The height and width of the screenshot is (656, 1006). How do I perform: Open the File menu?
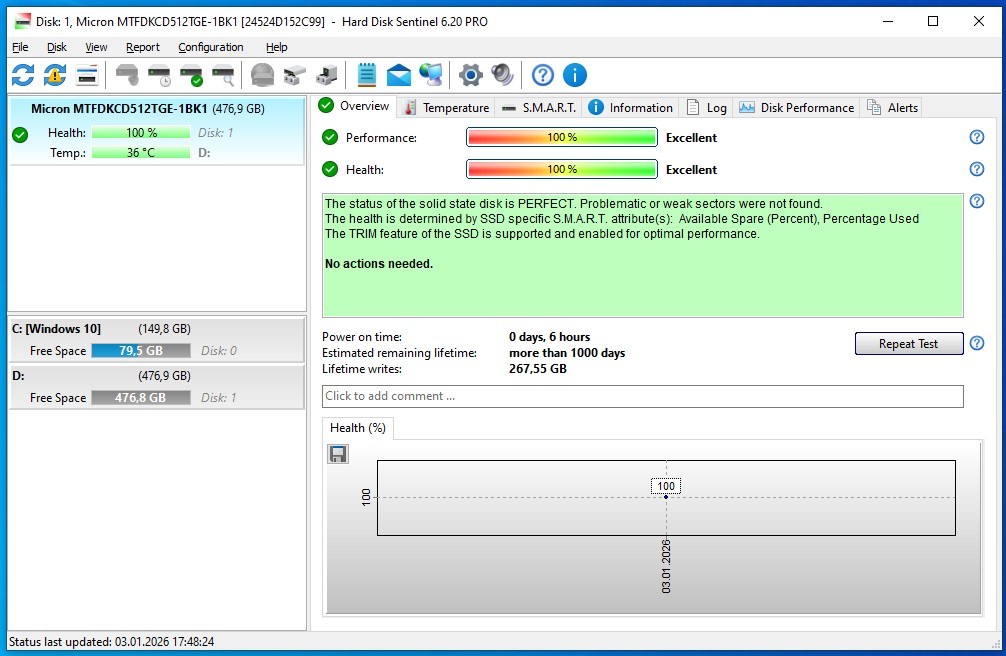pyautogui.click(x=20, y=47)
